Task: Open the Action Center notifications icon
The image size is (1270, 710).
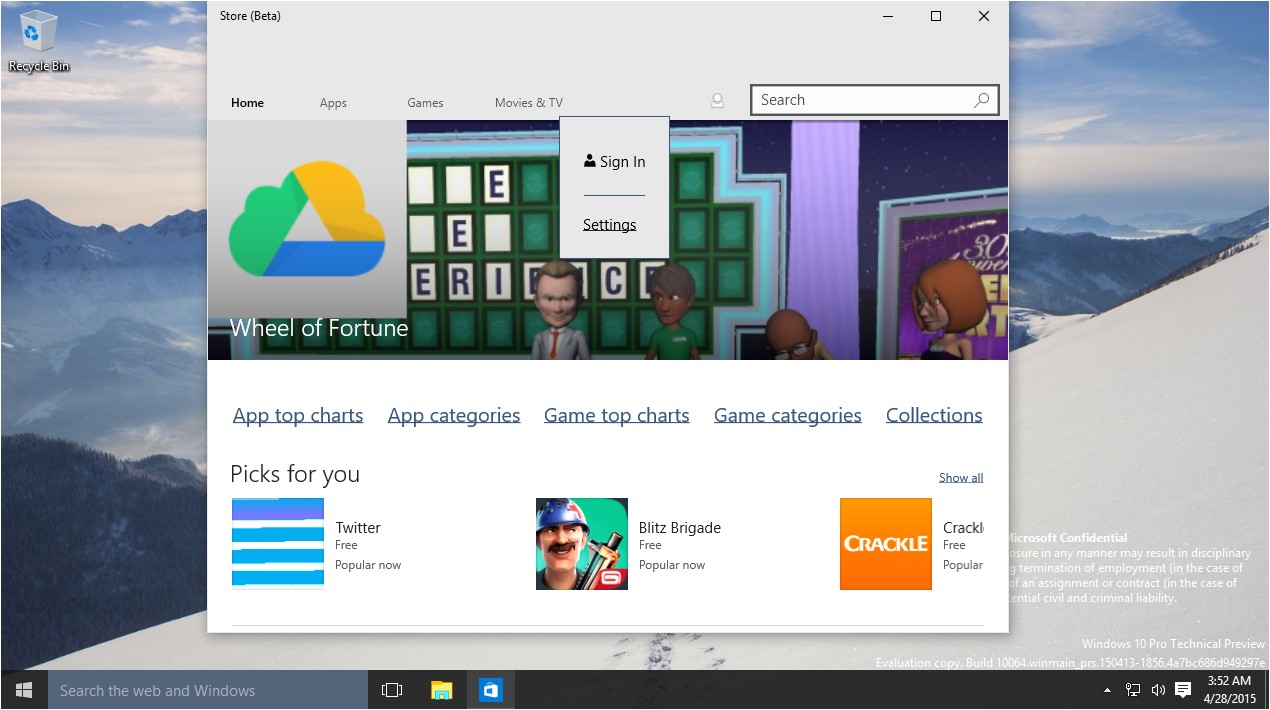Action: 1183,690
